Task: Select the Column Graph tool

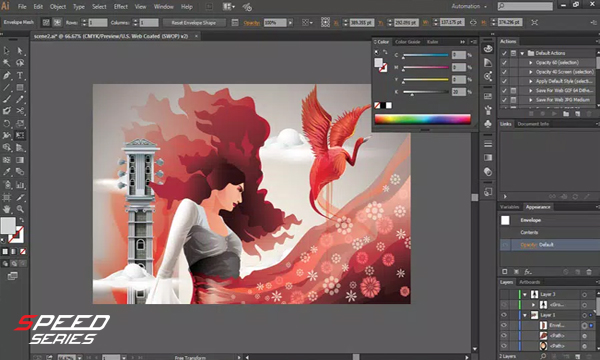Action: tap(20, 185)
